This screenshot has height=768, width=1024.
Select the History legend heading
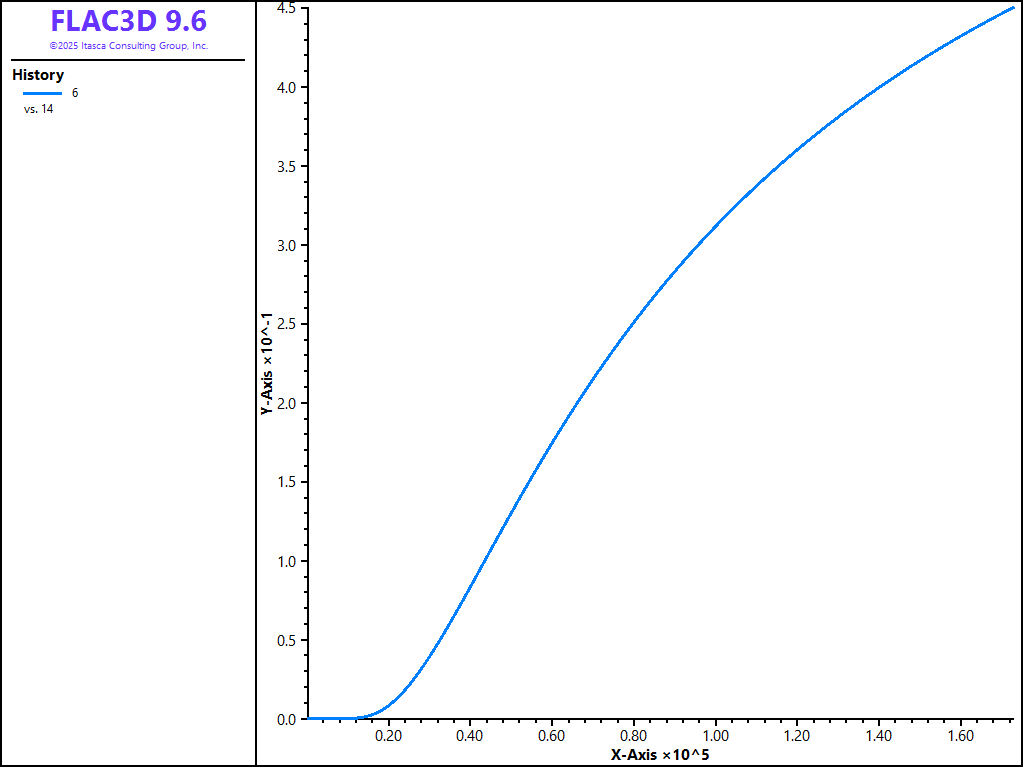coord(38,75)
